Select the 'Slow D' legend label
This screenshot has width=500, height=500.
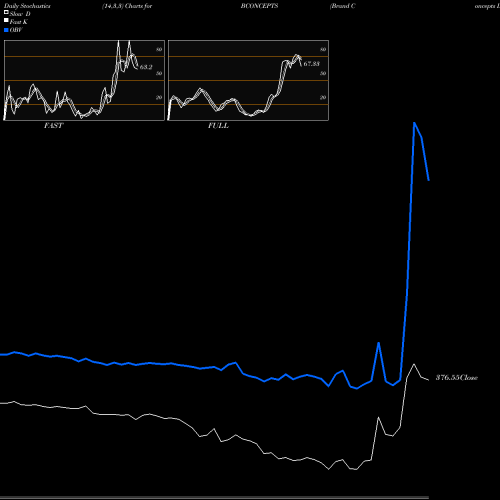20,14
